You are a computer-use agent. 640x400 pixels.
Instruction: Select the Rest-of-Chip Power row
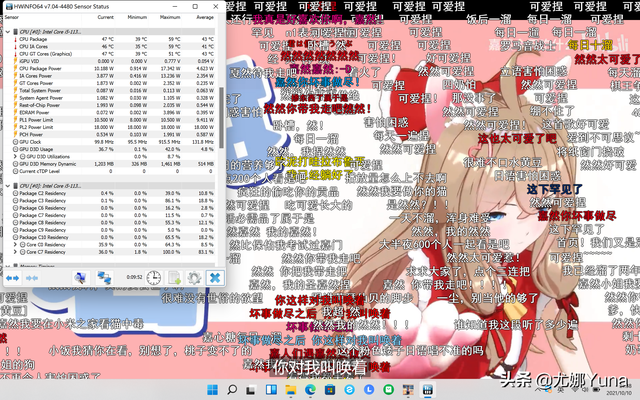(109, 105)
